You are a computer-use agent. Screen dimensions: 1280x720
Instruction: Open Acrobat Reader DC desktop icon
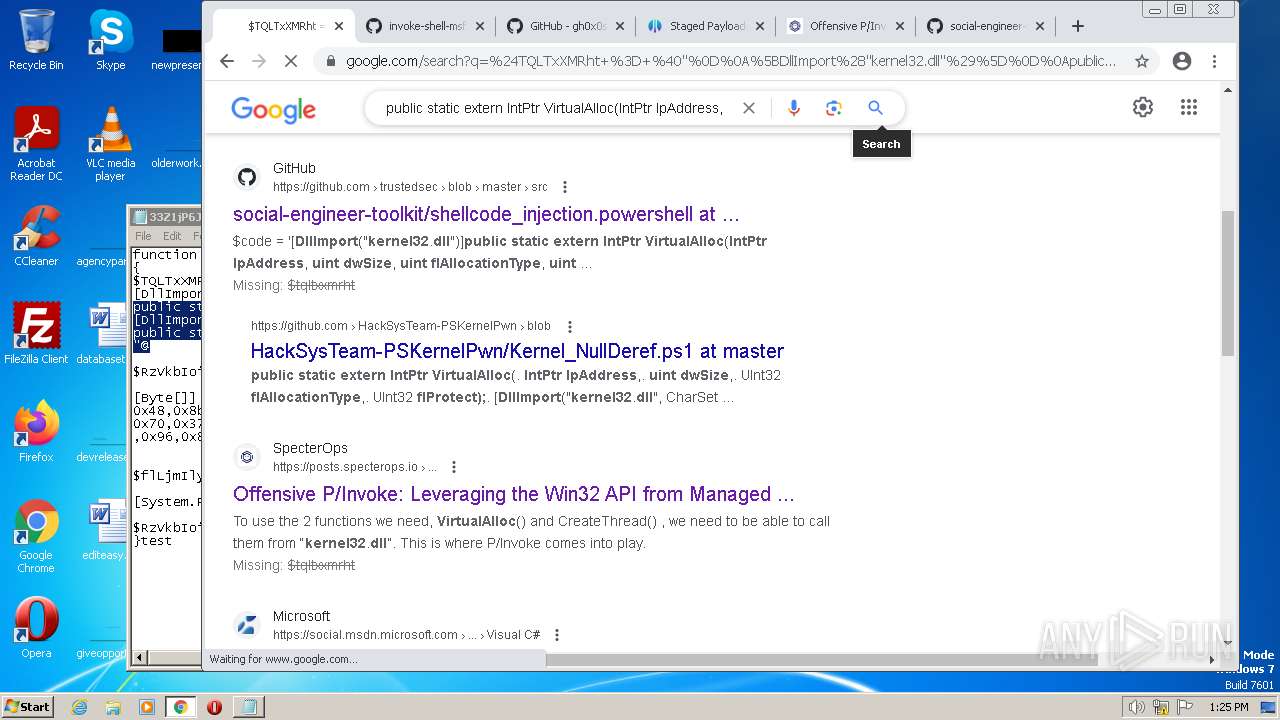click(x=36, y=144)
